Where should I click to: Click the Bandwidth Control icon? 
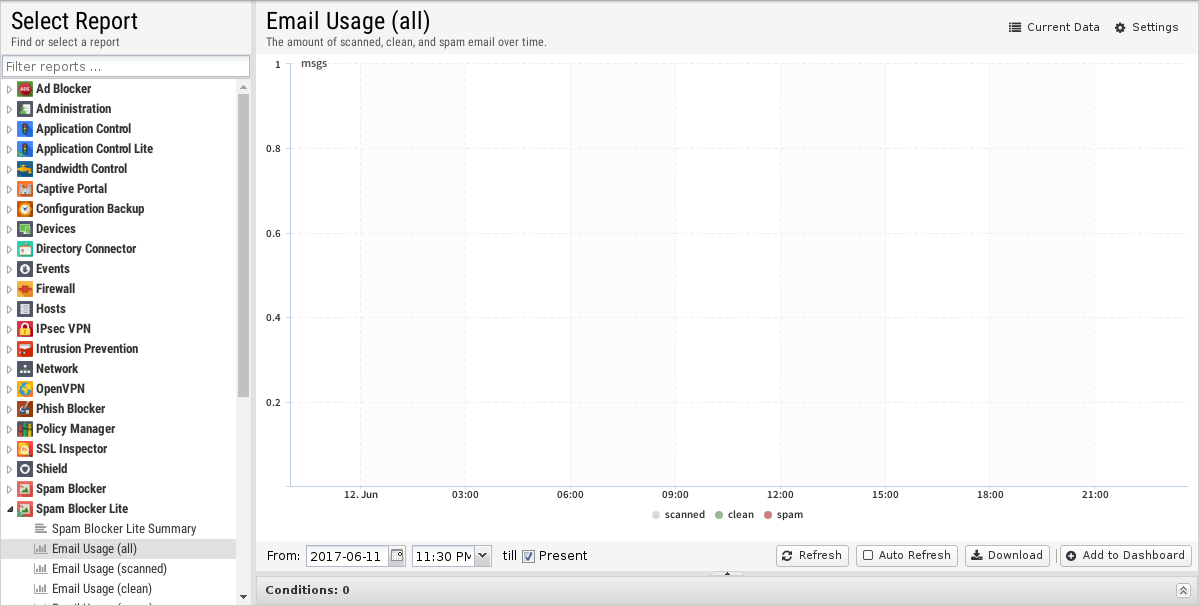click(x=24, y=169)
